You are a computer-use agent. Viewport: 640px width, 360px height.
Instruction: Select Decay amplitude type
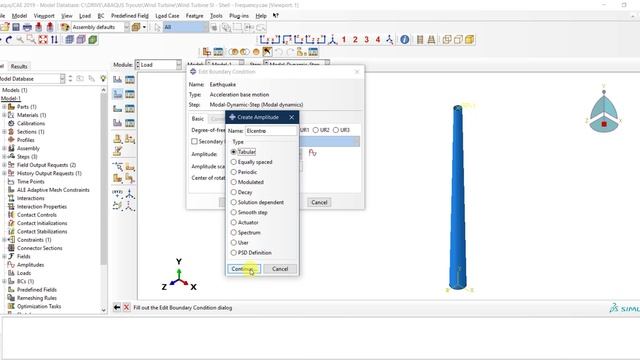pos(241,192)
